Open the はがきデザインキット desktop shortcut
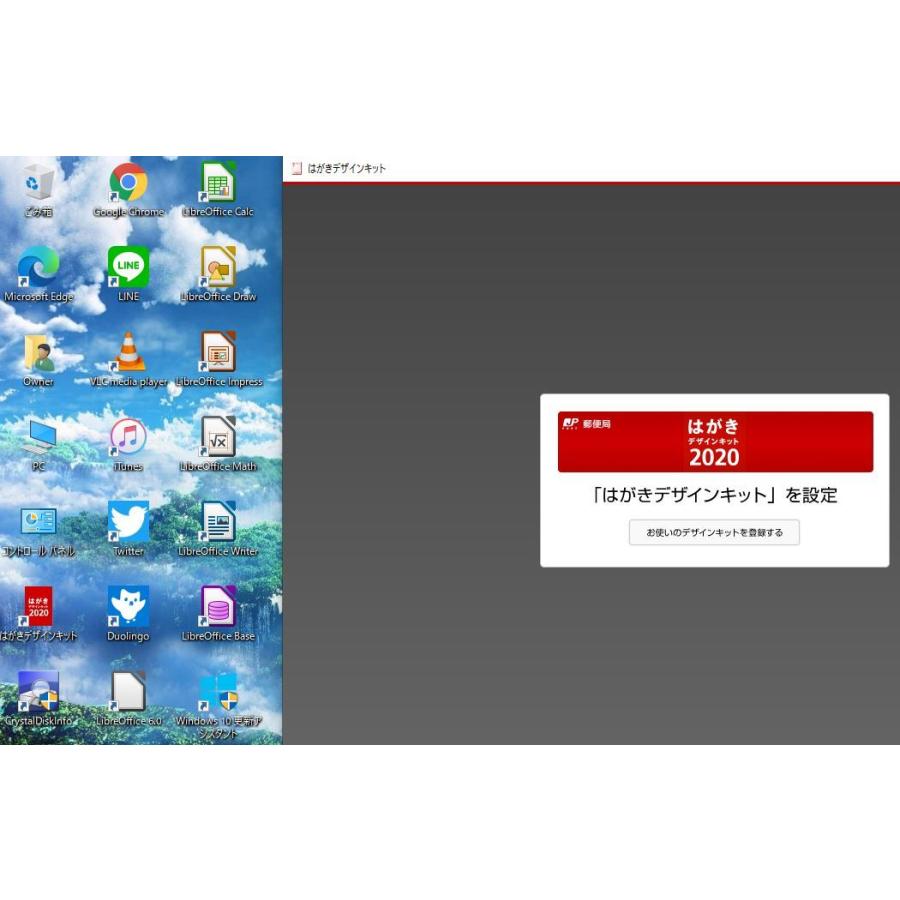This screenshot has height=900, width=900. (37, 608)
